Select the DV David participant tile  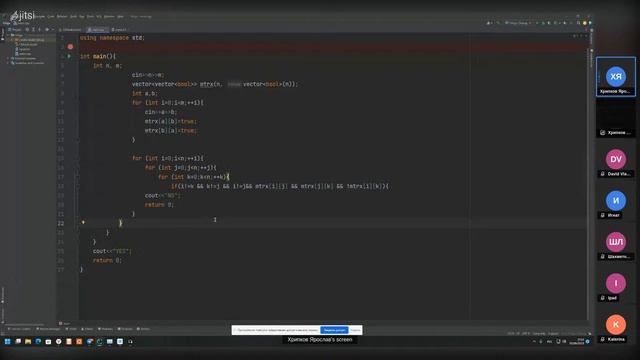616,159
